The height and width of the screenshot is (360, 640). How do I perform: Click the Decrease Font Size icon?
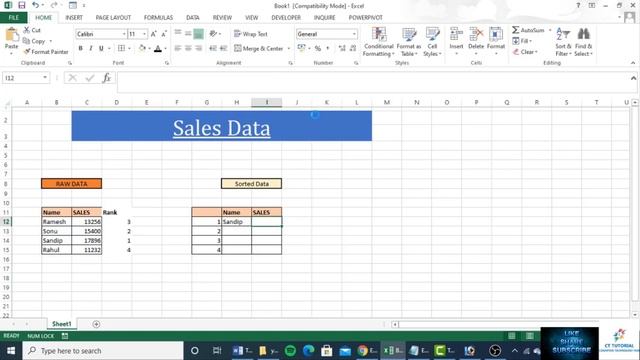click(164, 34)
